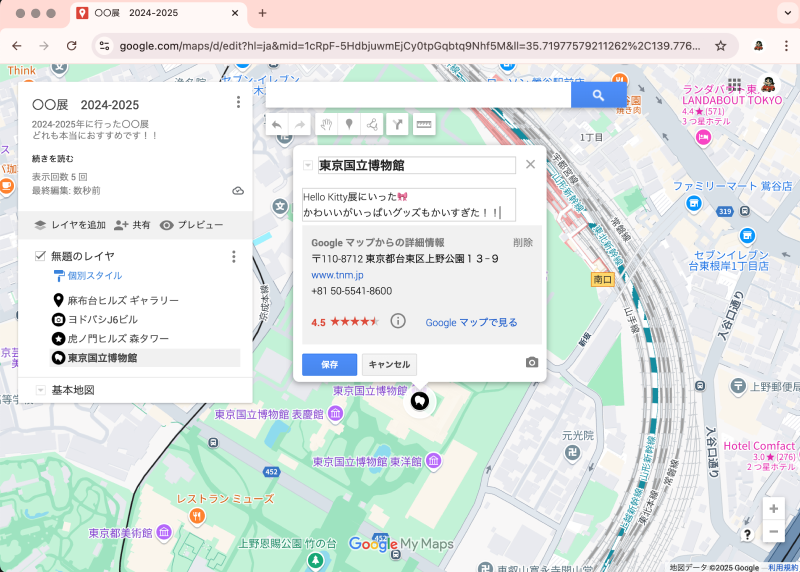Click the Hello Kitty展 description text box
Image resolution: width=800 pixels, height=572 pixels.
pos(409,205)
